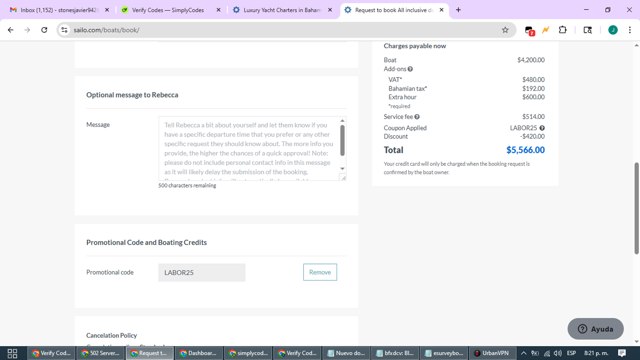Image resolution: width=640 pixels, height=360 pixels.
Task: Close the Inbox Gmail tab
Action: [107, 10]
